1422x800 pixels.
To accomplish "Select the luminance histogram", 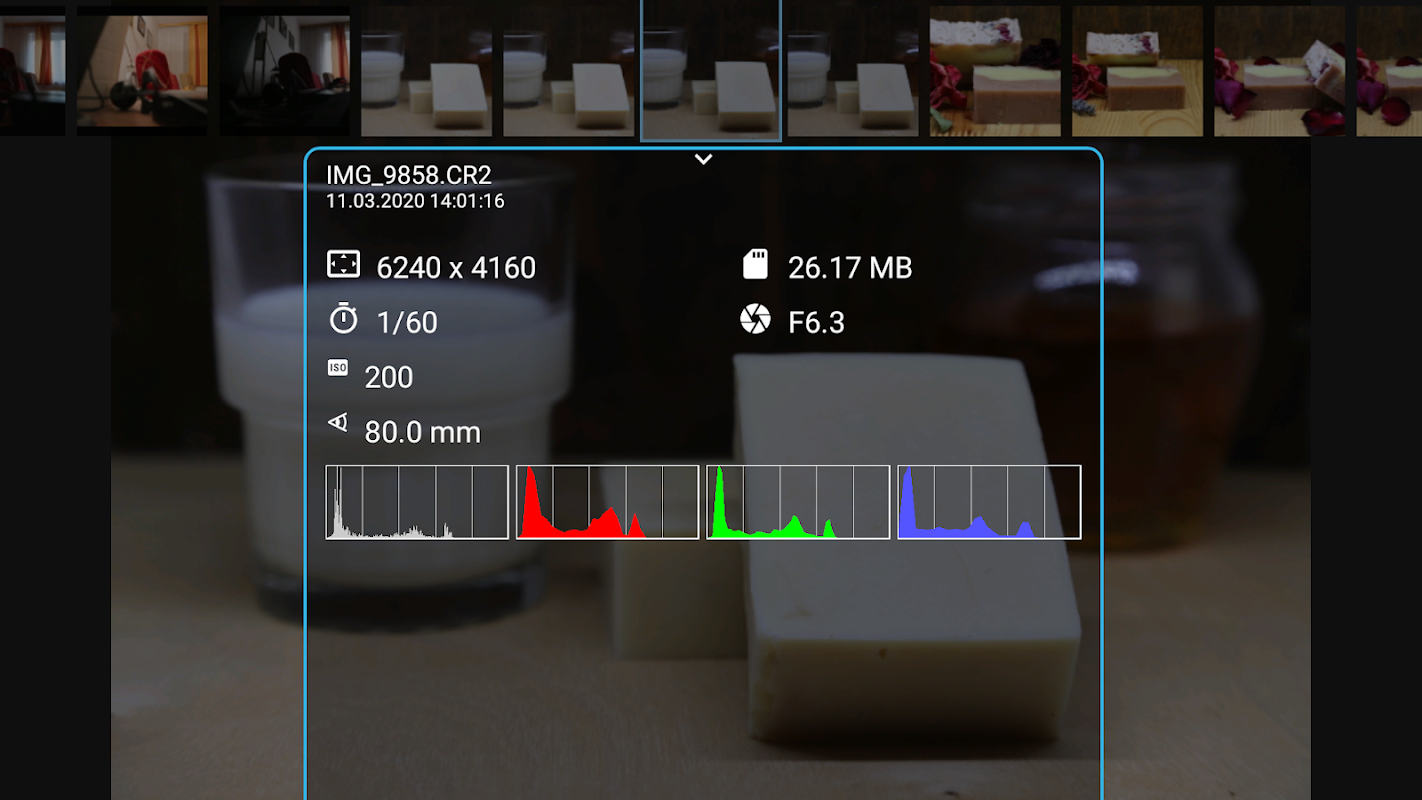I will [x=417, y=502].
